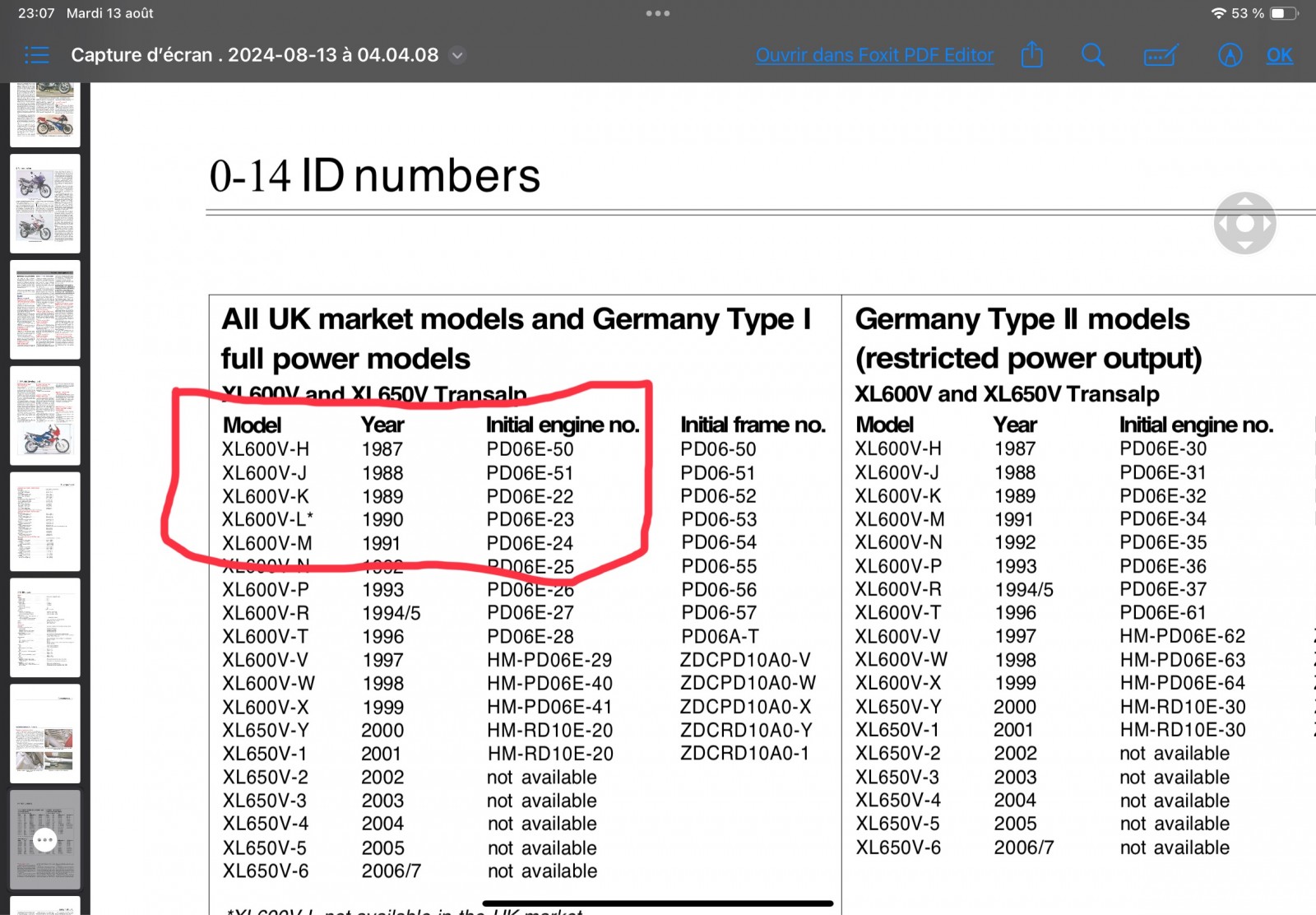
Task: Open the thumbnail with red text columns
Action: click(x=45, y=522)
